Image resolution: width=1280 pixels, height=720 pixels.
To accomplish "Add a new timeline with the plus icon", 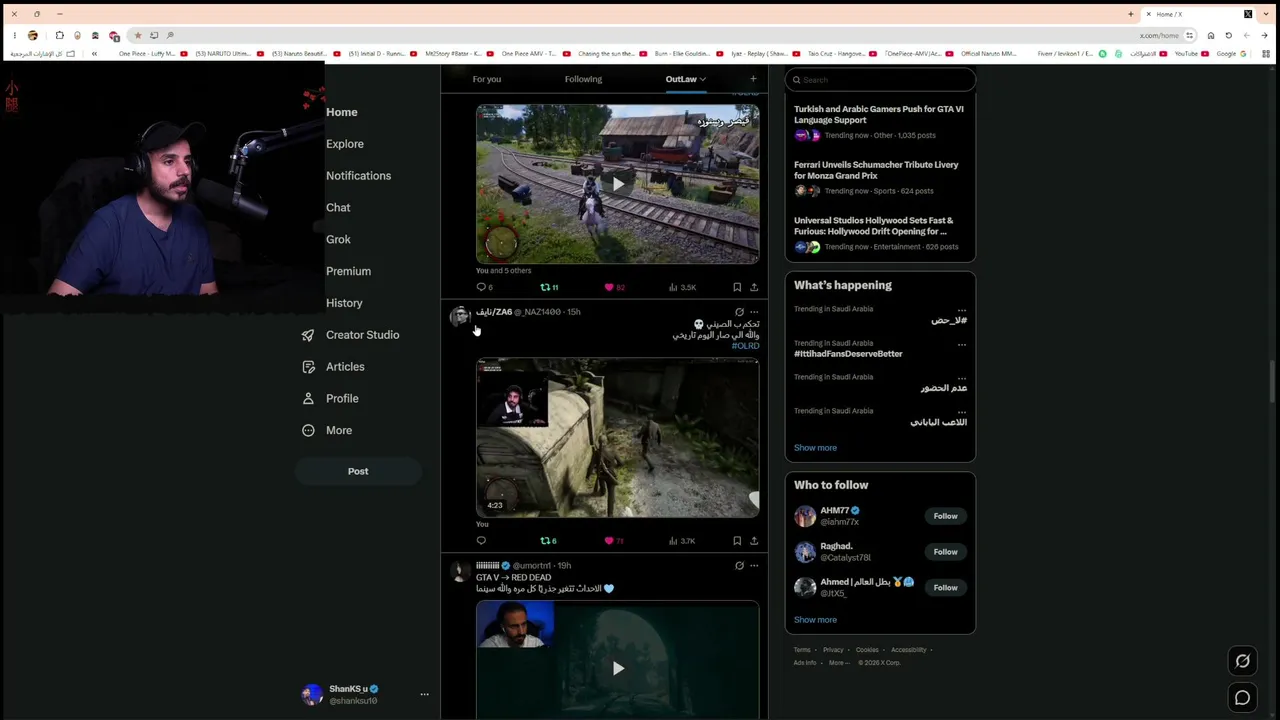I will (753, 79).
